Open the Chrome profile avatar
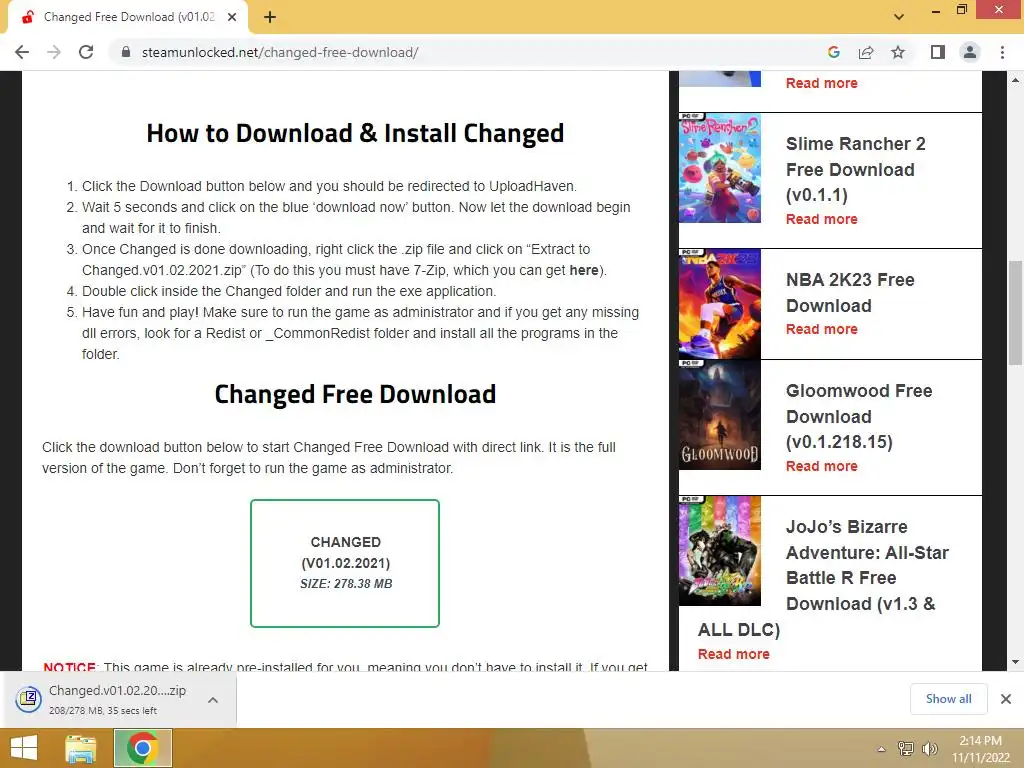Screen dimensions: 1024x768 (x=970, y=52)
